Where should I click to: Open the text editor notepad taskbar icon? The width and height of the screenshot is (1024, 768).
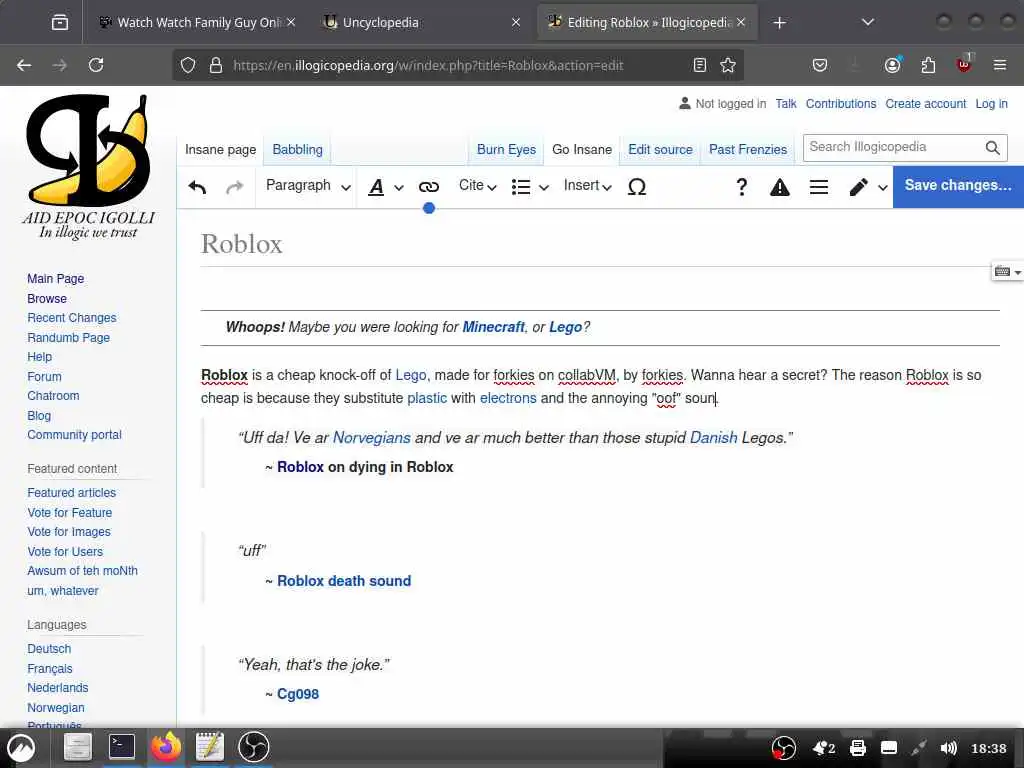tap(210, 747)
